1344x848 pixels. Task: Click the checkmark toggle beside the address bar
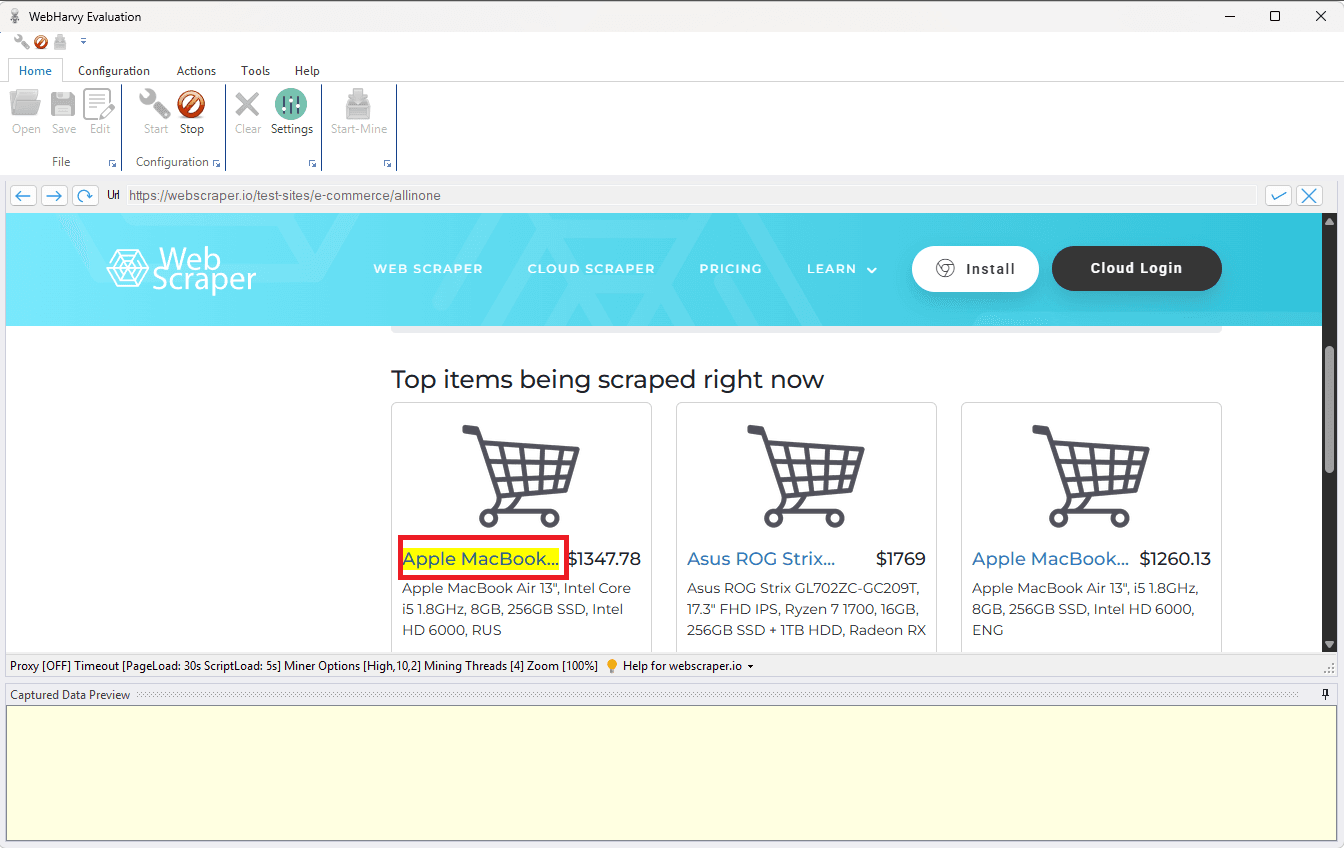pyautogui.click(x=1278, y=195)
